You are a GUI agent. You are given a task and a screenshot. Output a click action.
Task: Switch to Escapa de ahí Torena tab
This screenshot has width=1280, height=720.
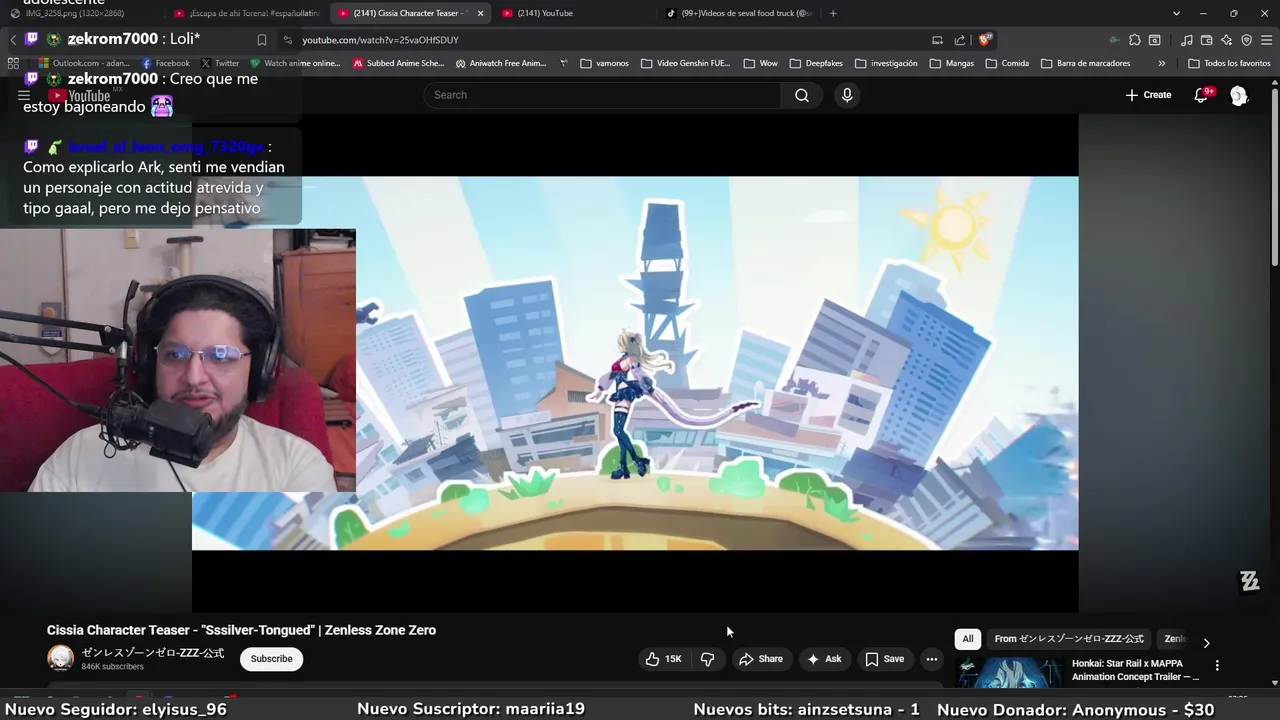click(x=246, y=13)
